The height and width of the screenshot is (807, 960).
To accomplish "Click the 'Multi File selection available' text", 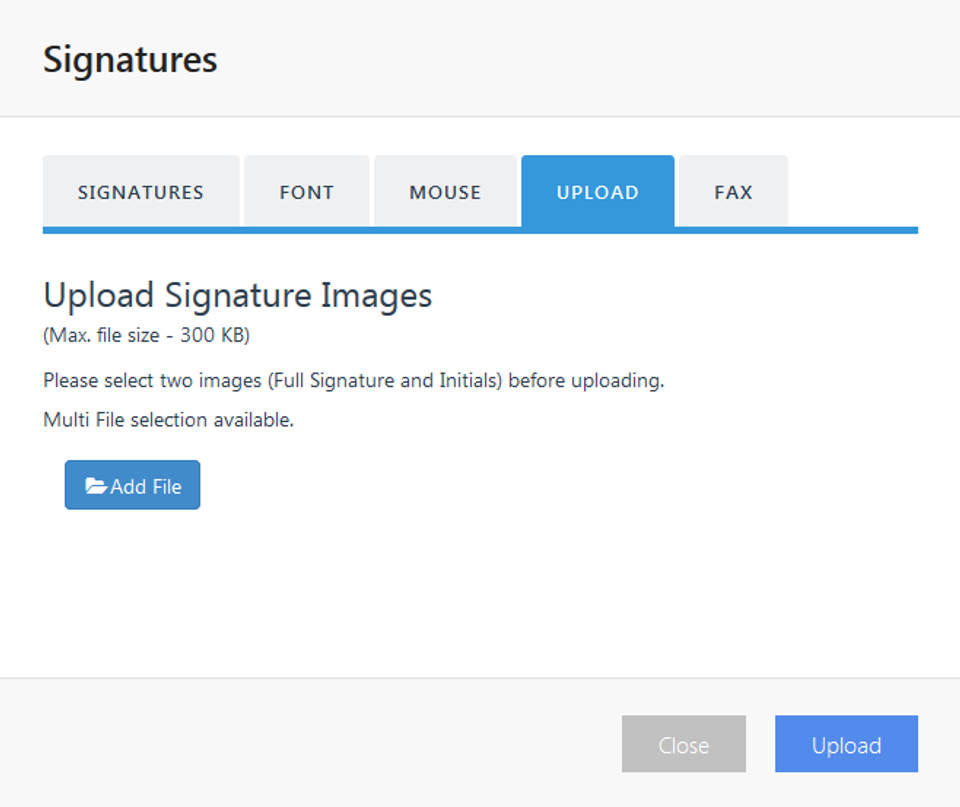I will [168, 420].
